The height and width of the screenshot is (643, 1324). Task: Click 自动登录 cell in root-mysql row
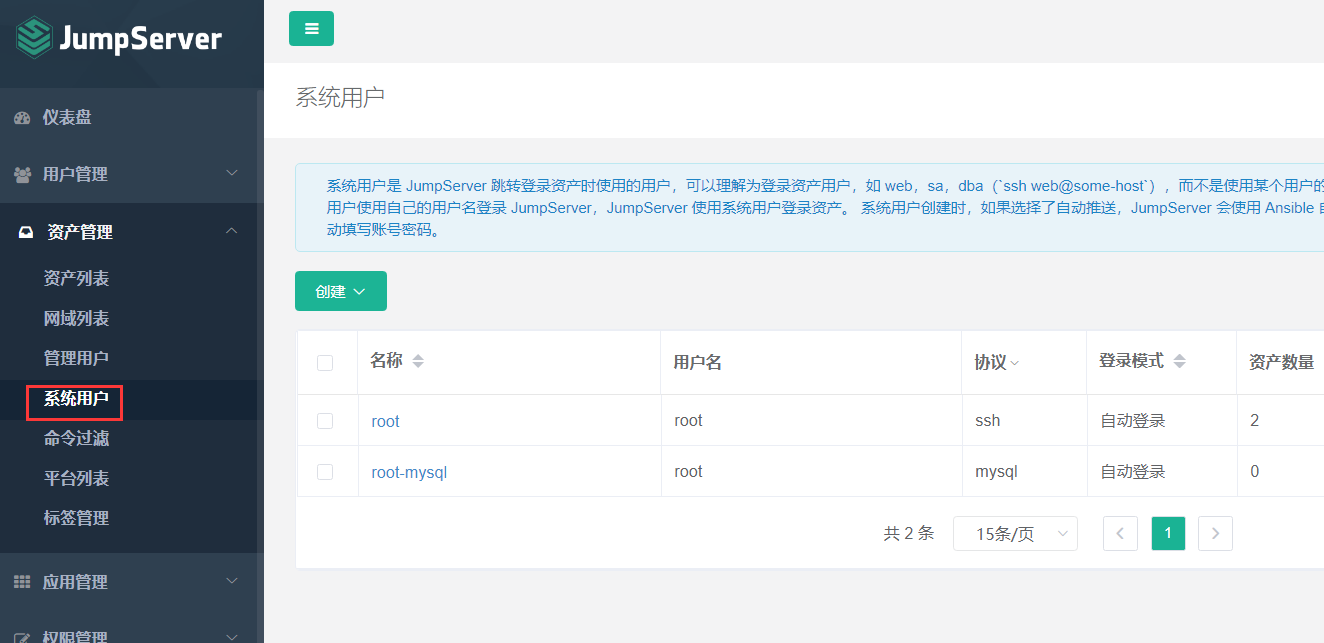[x=1133, y=471]
